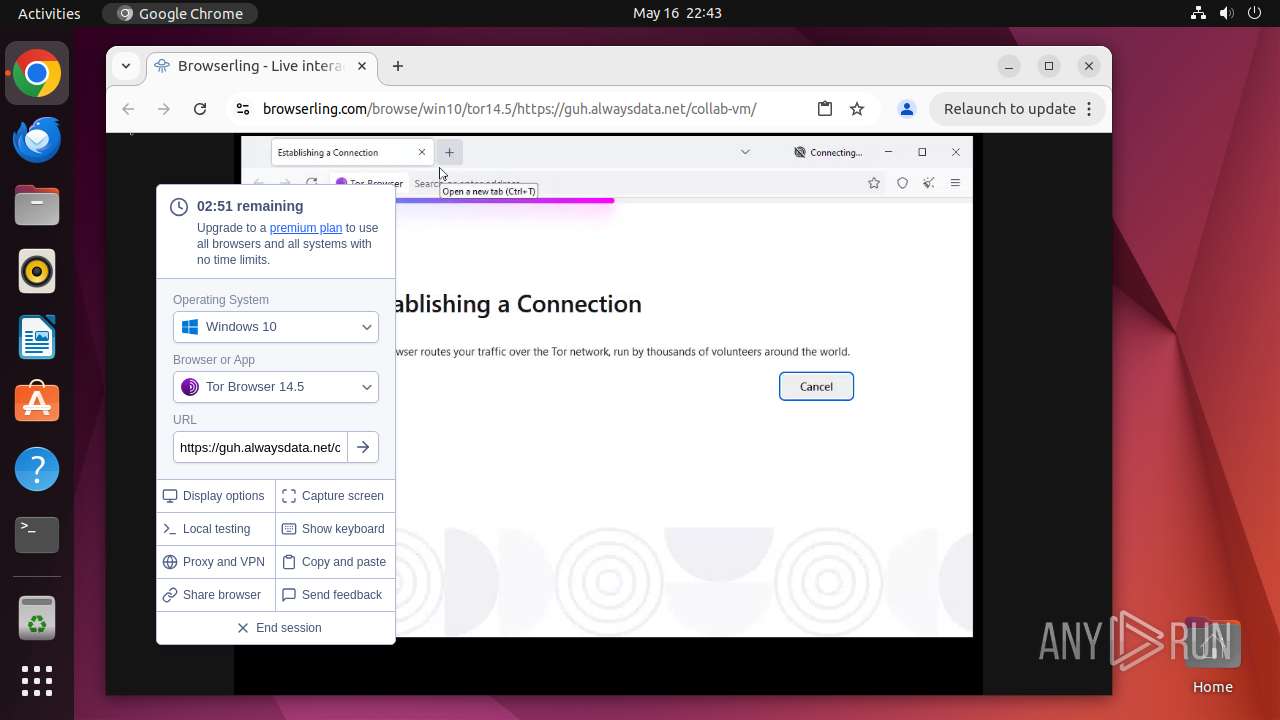Show the applications grid
Screen dimensions: 1280x720
click(x=37, y=681)
